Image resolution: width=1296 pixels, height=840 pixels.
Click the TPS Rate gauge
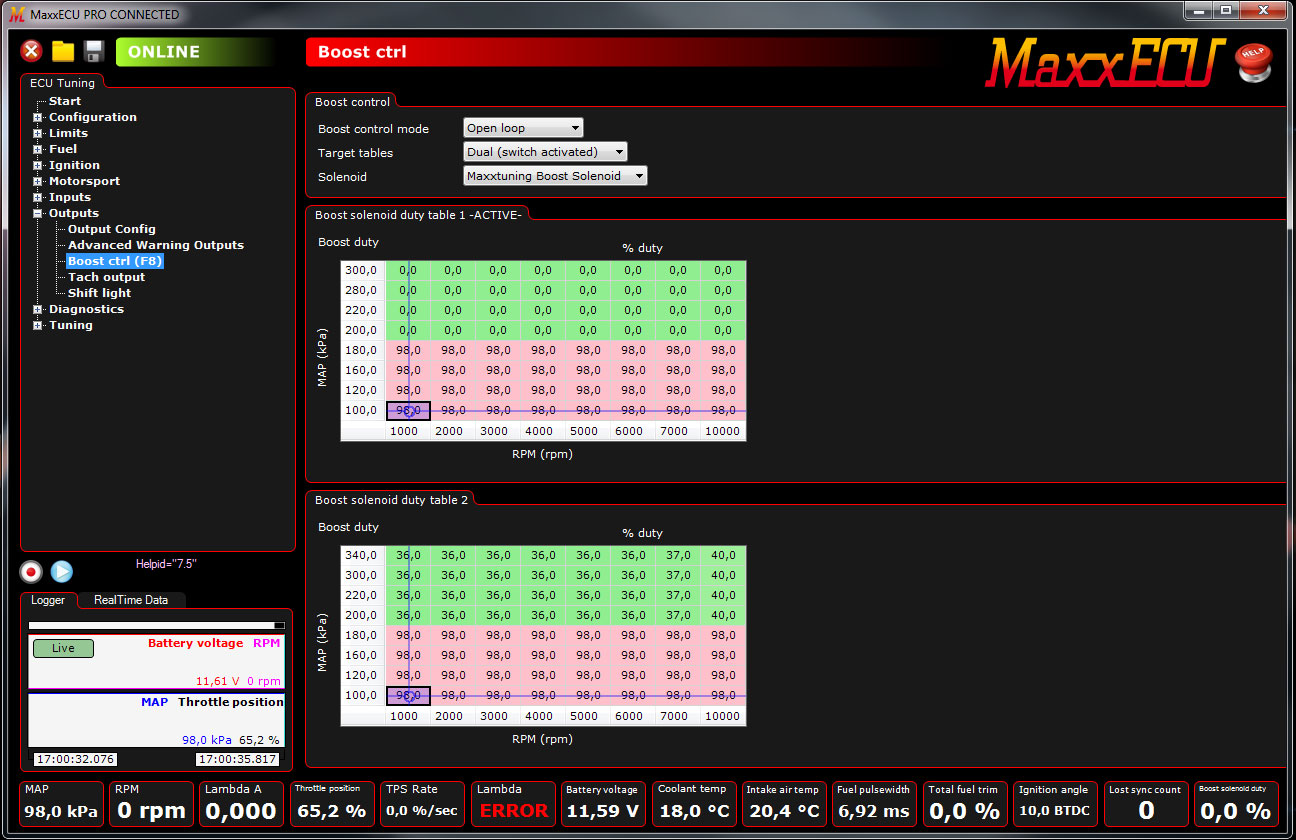[x=421, y=804]
